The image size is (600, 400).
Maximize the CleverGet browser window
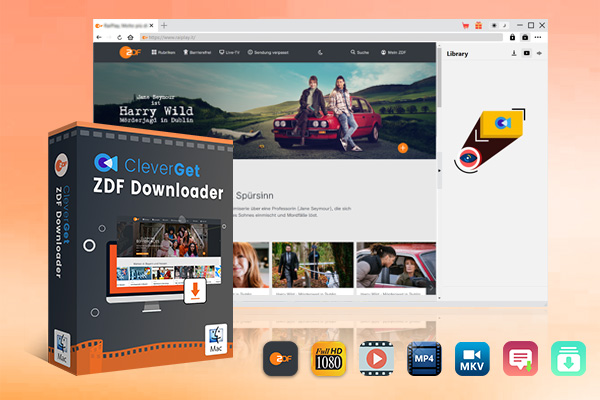click(x=531, y=25)
